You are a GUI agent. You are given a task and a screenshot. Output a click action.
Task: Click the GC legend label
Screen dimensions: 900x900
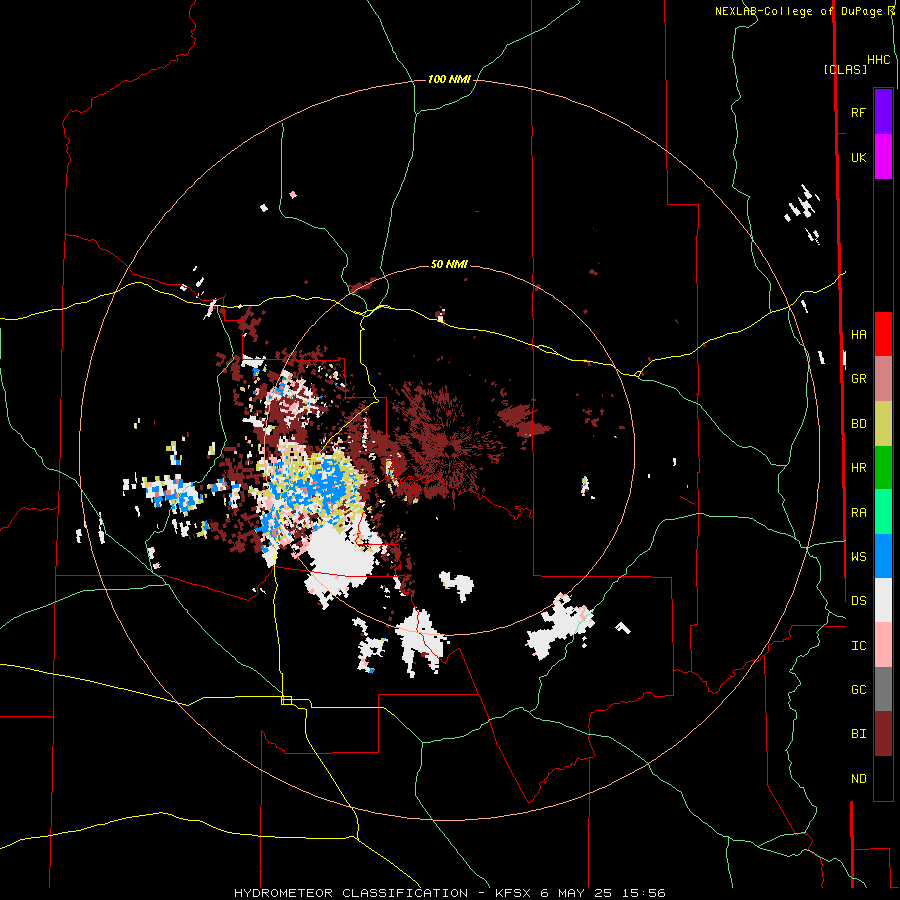(858, 690)
